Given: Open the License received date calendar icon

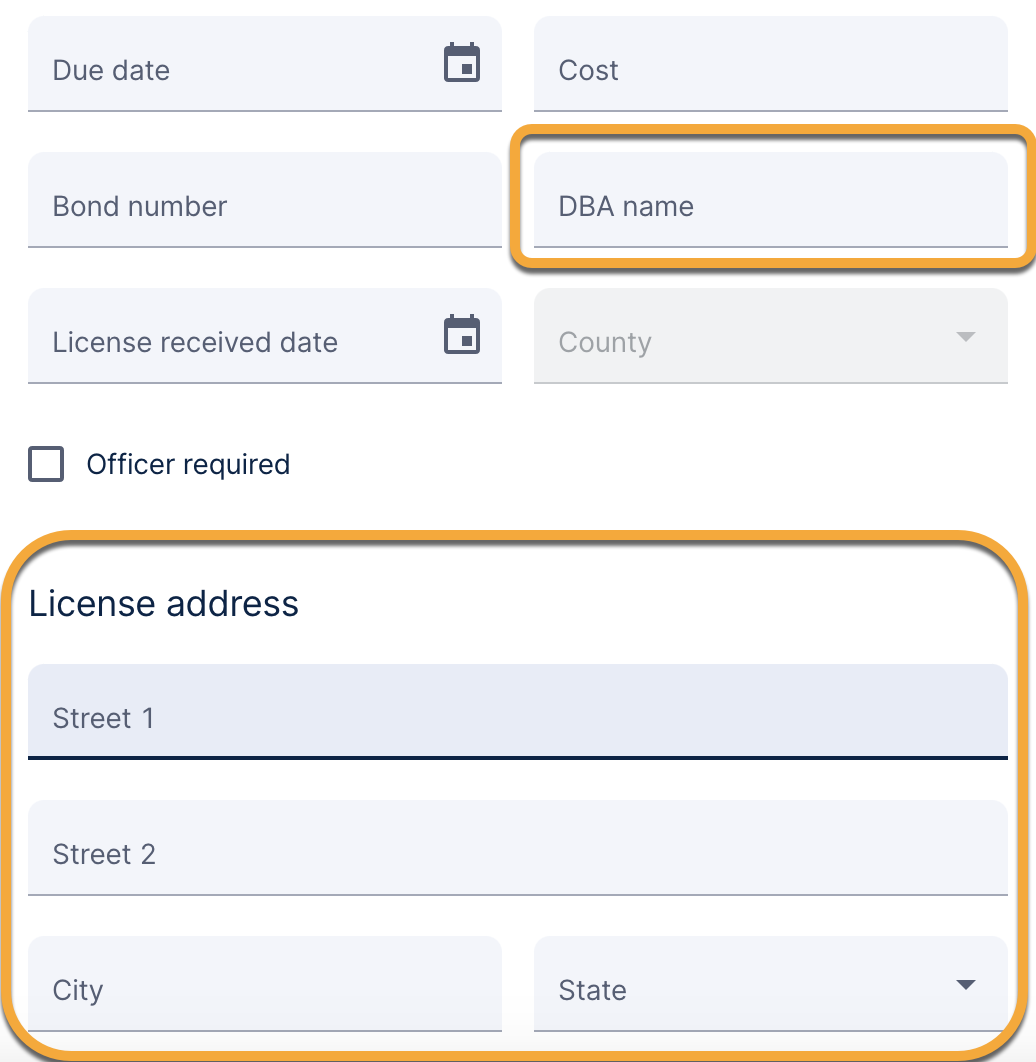Looking at the screenshot, I should [462, 335].
